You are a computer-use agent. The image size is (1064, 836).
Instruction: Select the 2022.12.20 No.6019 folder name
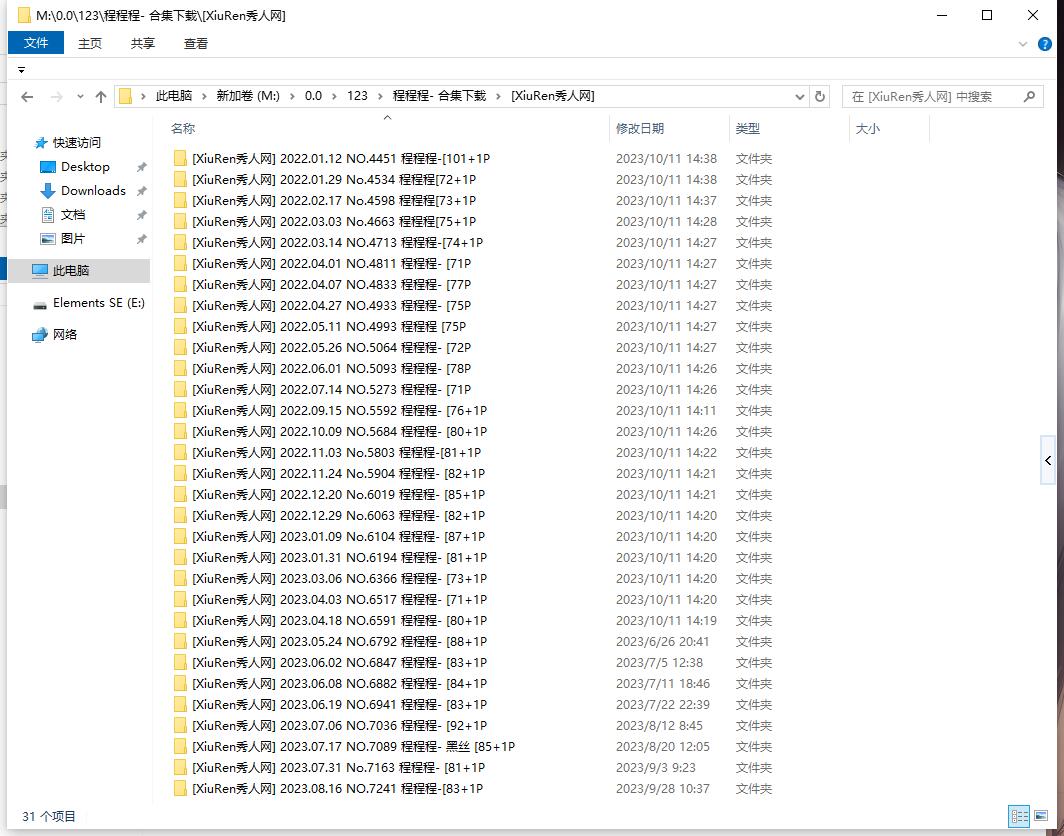pyautogui.click(x=338, y=495)
